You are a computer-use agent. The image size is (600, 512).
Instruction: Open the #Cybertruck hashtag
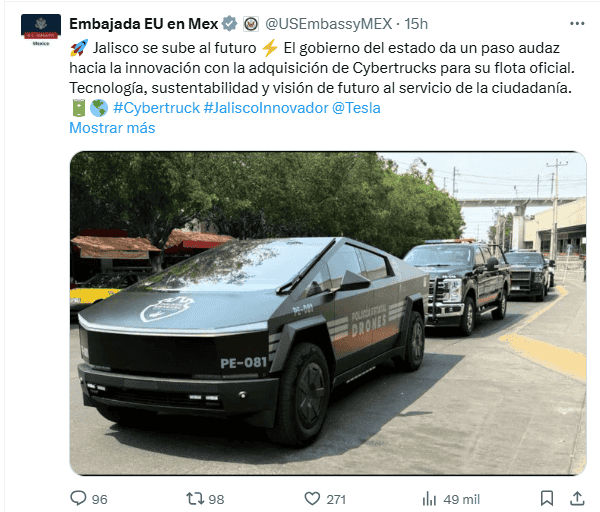coord(157,108)
